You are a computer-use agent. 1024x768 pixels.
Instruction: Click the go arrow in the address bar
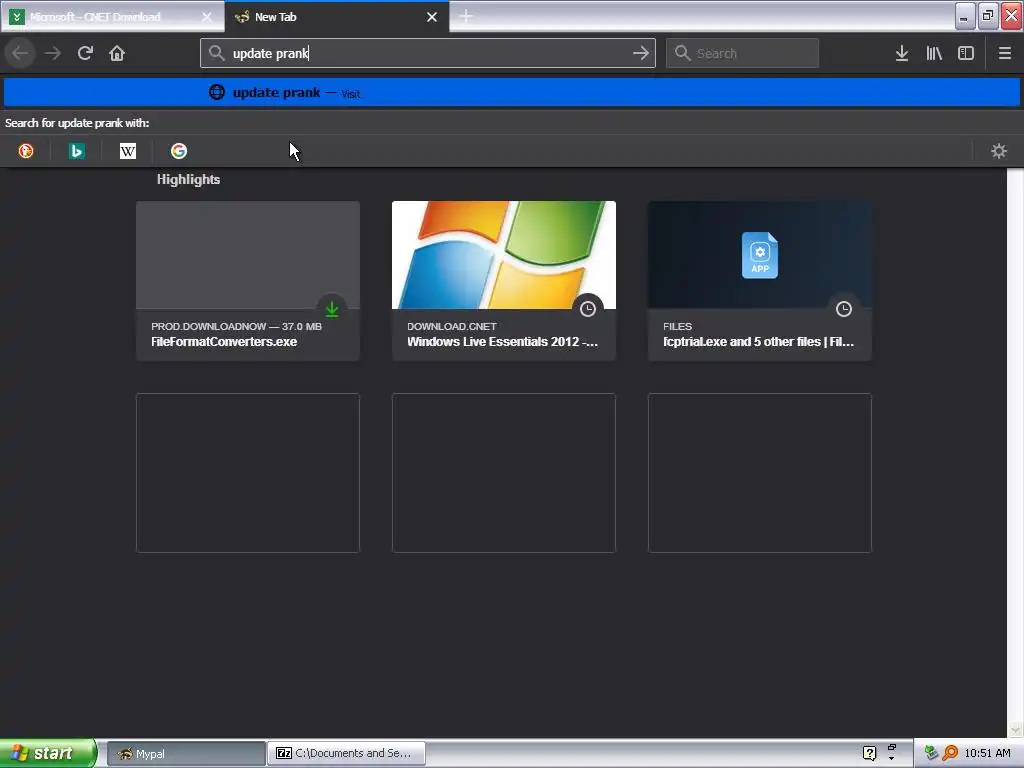click(641, 53)
